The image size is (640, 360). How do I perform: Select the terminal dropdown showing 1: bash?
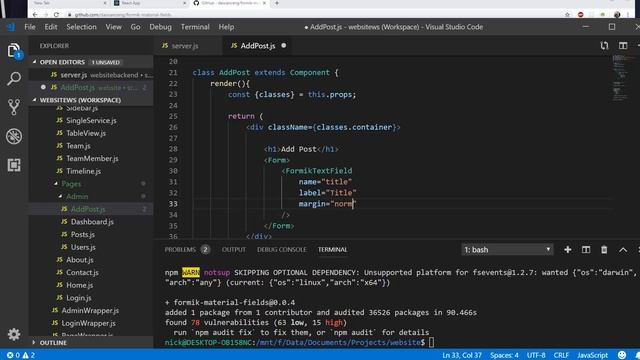pos(507,249)
